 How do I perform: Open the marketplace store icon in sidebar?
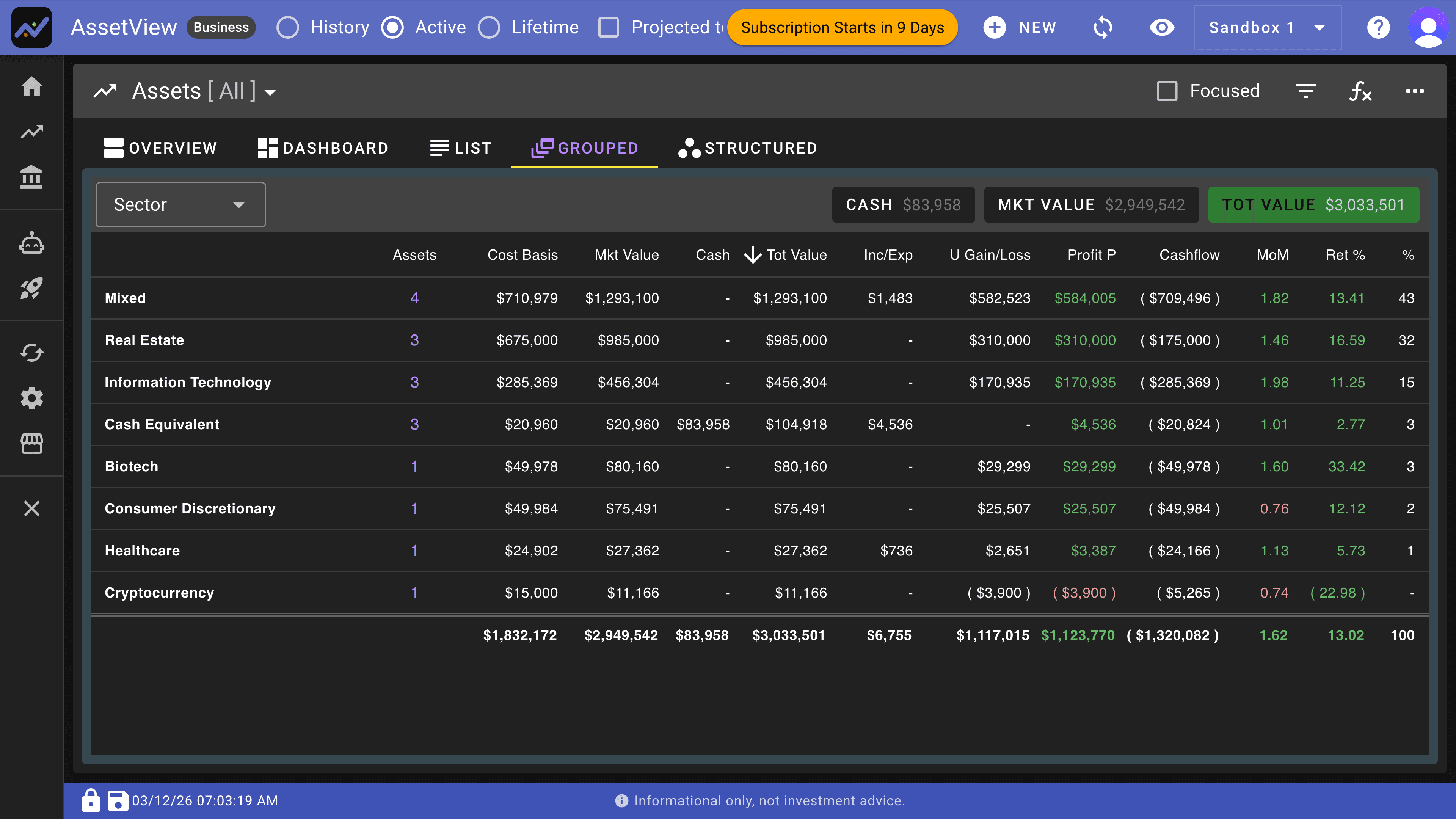pyautogui.click(x=31, y=444)
